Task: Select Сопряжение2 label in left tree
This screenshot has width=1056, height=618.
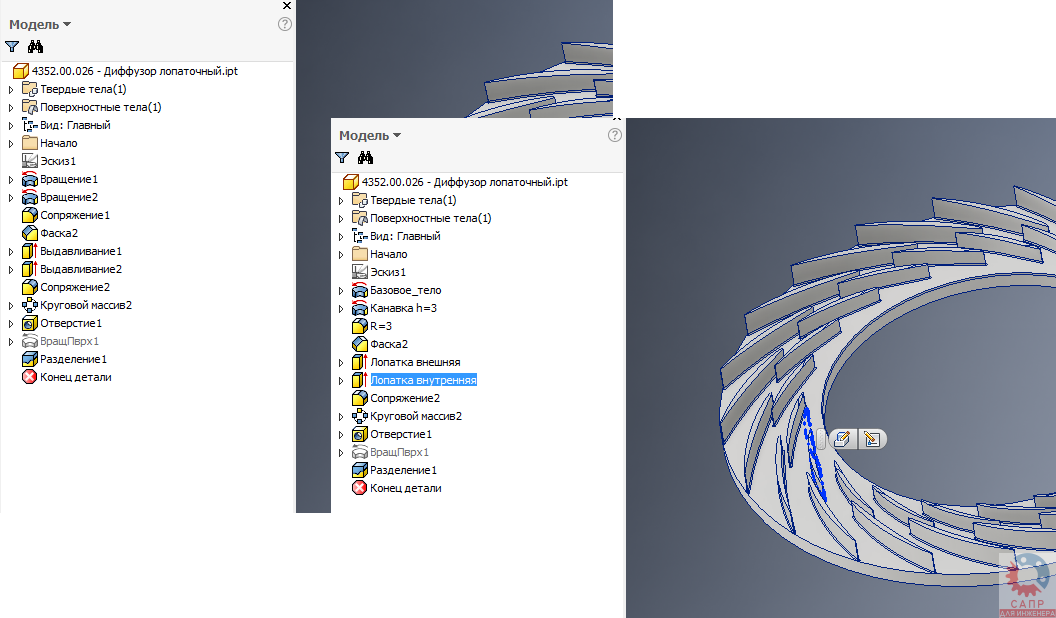Action: pos(75,287)
